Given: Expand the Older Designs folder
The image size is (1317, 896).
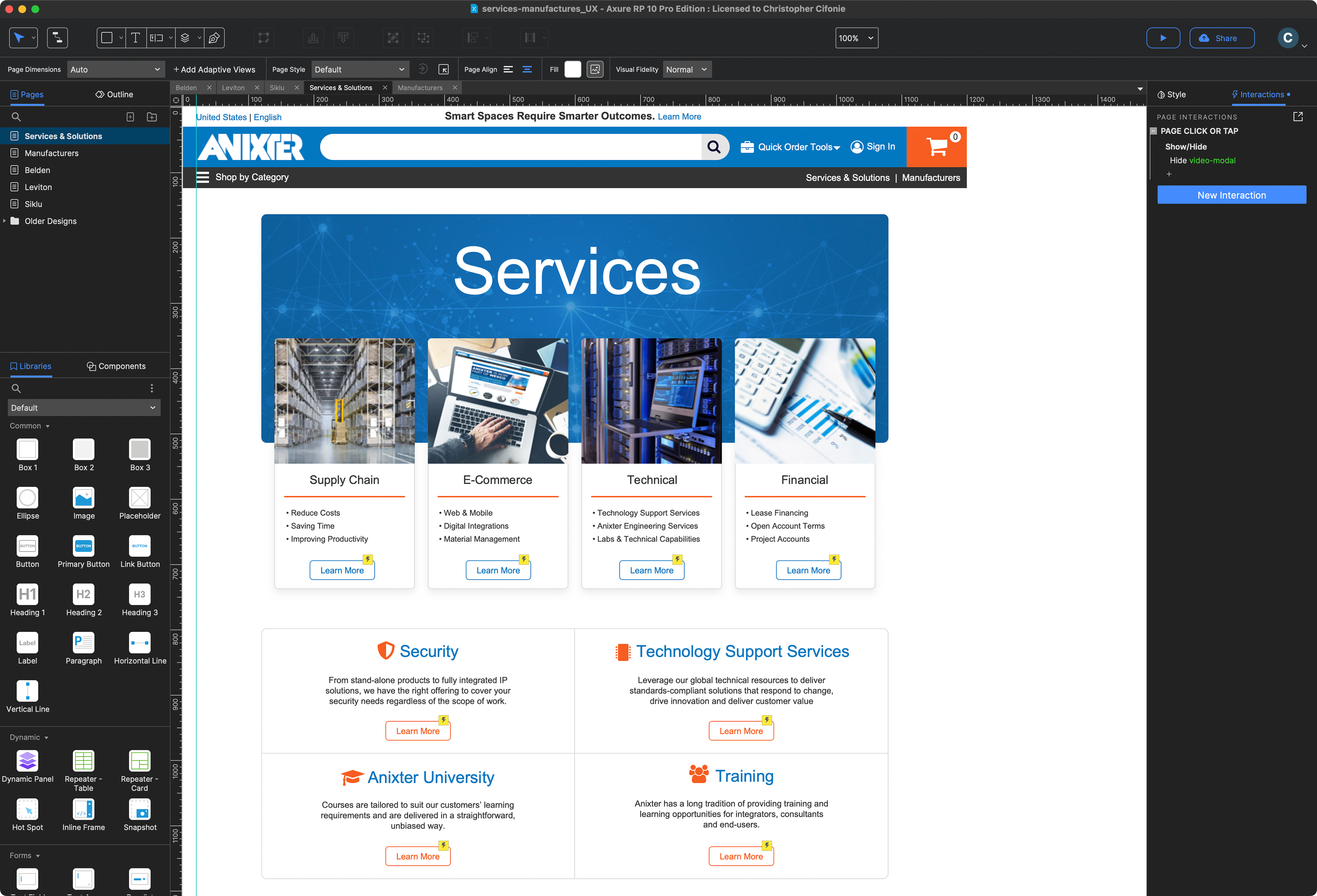Looking at the screenshot, I should [4, 221].
